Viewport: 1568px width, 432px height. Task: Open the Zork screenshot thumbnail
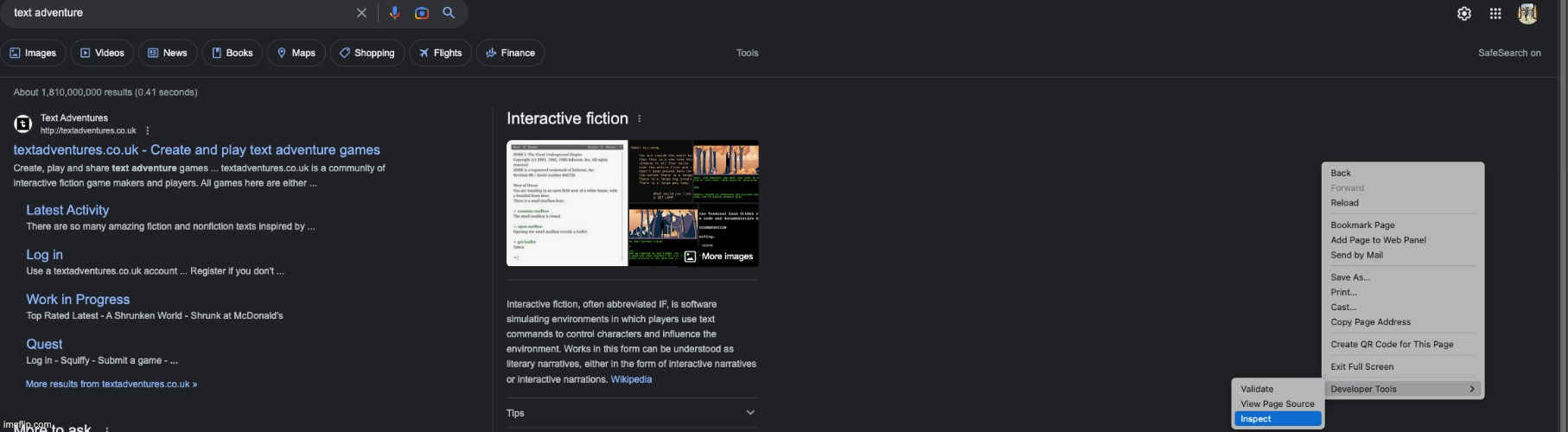(x=567, y=203)
